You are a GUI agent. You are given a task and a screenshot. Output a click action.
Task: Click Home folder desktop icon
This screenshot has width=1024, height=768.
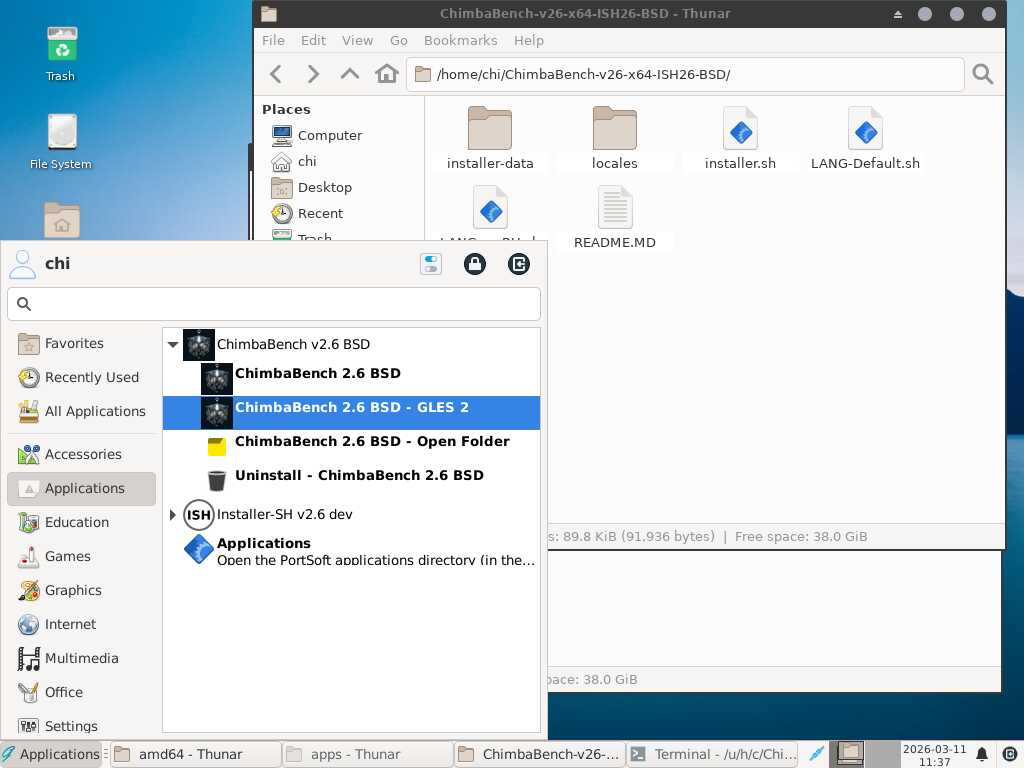click(x=61, y=220)
